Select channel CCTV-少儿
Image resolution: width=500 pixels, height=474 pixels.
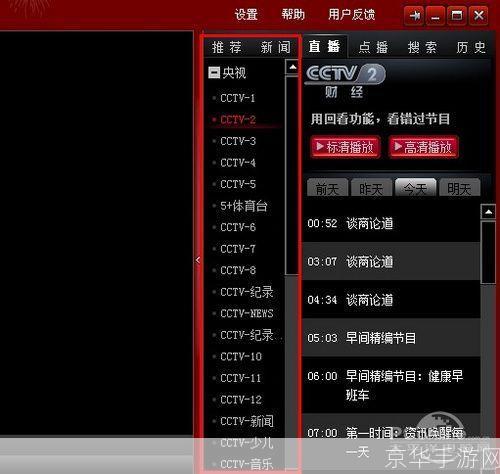pyautogui.click(x=247, y=443)
